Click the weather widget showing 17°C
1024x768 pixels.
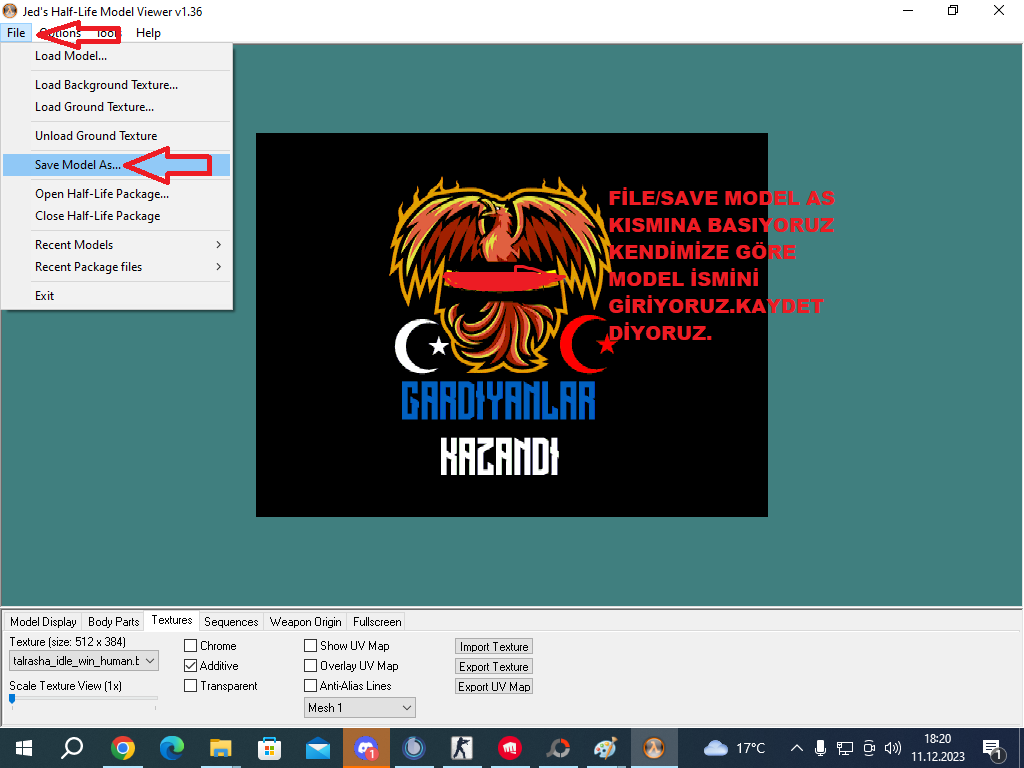tap(736, 748)
